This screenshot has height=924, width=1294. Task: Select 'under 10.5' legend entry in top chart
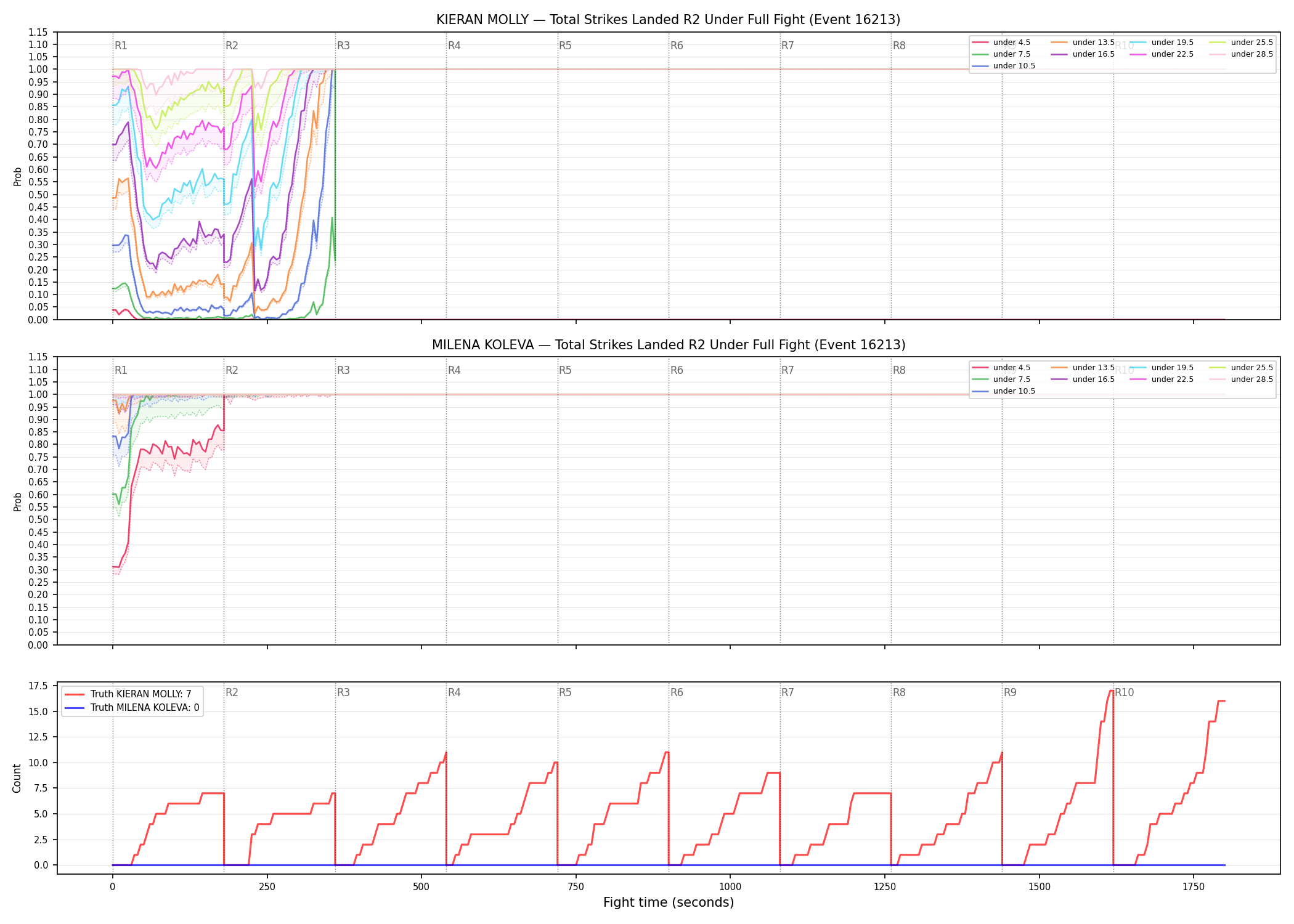[x=1004, y=66]
